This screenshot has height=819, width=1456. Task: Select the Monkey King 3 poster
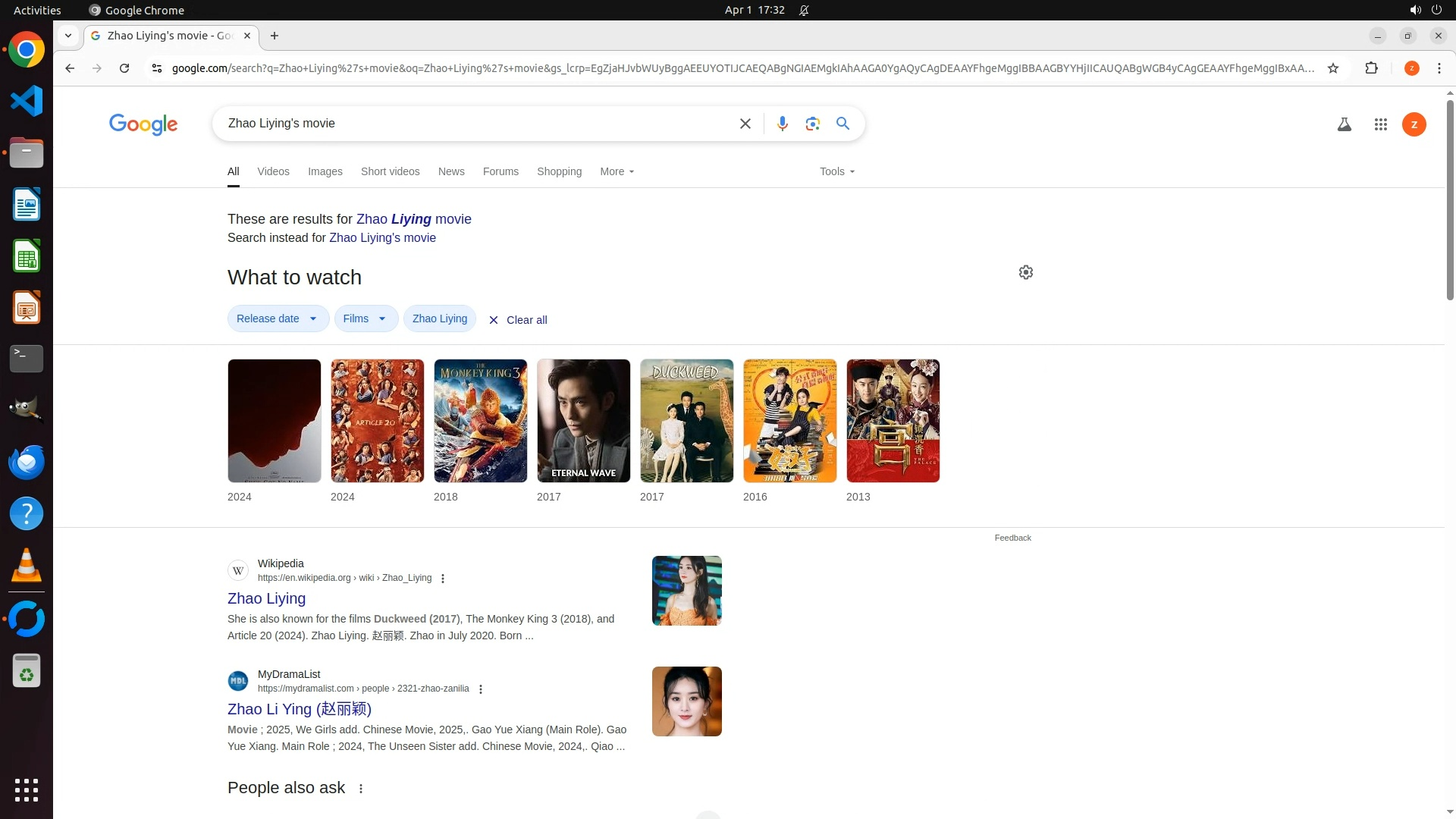480,421
